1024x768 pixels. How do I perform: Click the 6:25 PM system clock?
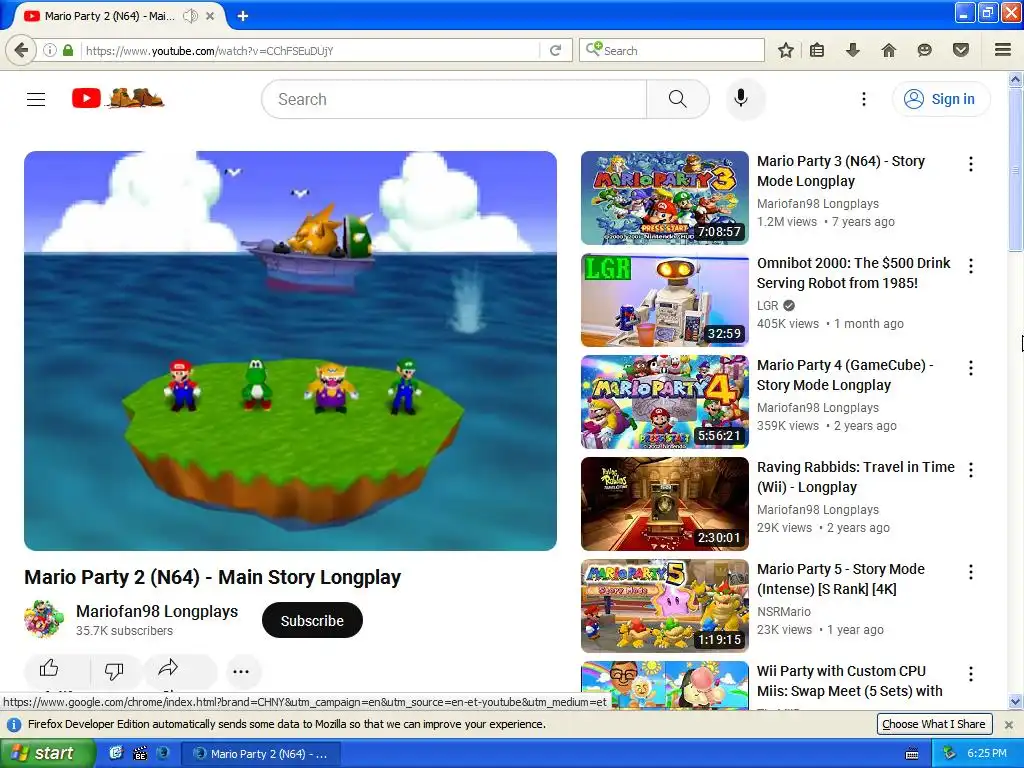coord(987,753)
